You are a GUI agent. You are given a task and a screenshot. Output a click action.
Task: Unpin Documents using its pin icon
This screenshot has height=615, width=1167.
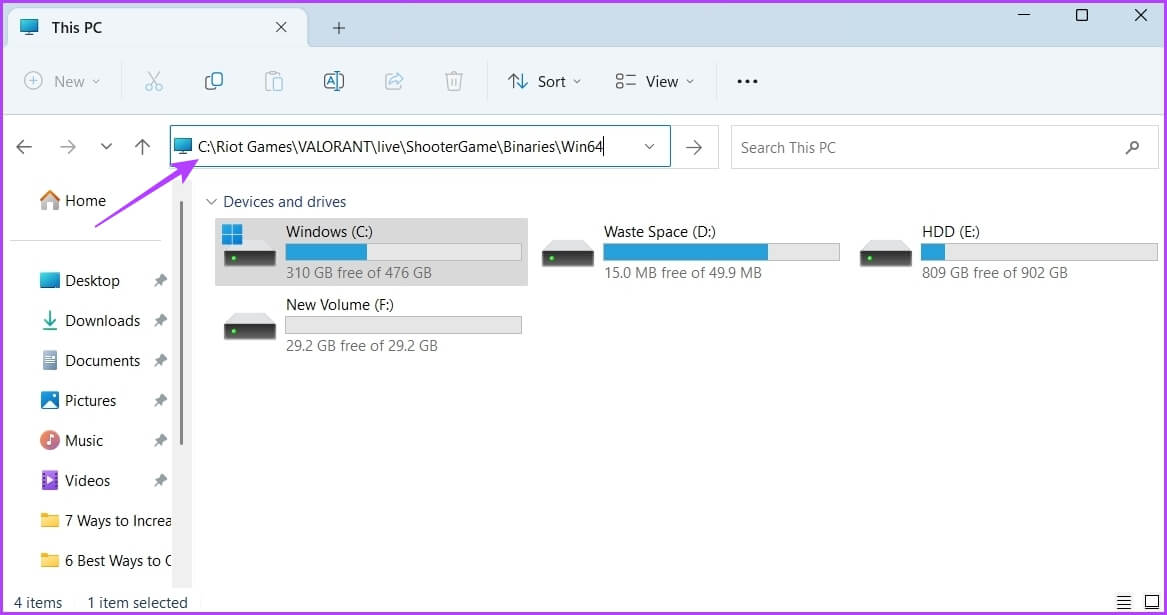coord(160,360)
